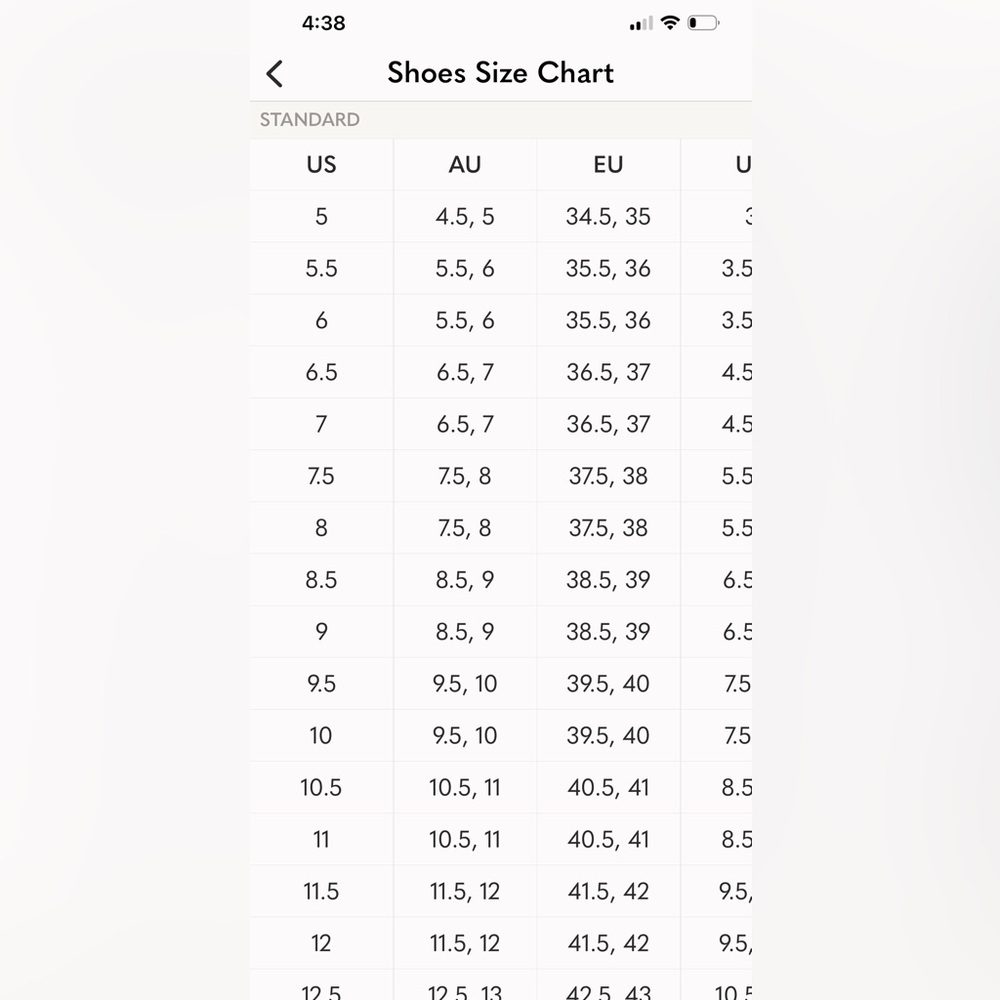
Task: Select the Shoes Size Chart title
Action: 501,73
